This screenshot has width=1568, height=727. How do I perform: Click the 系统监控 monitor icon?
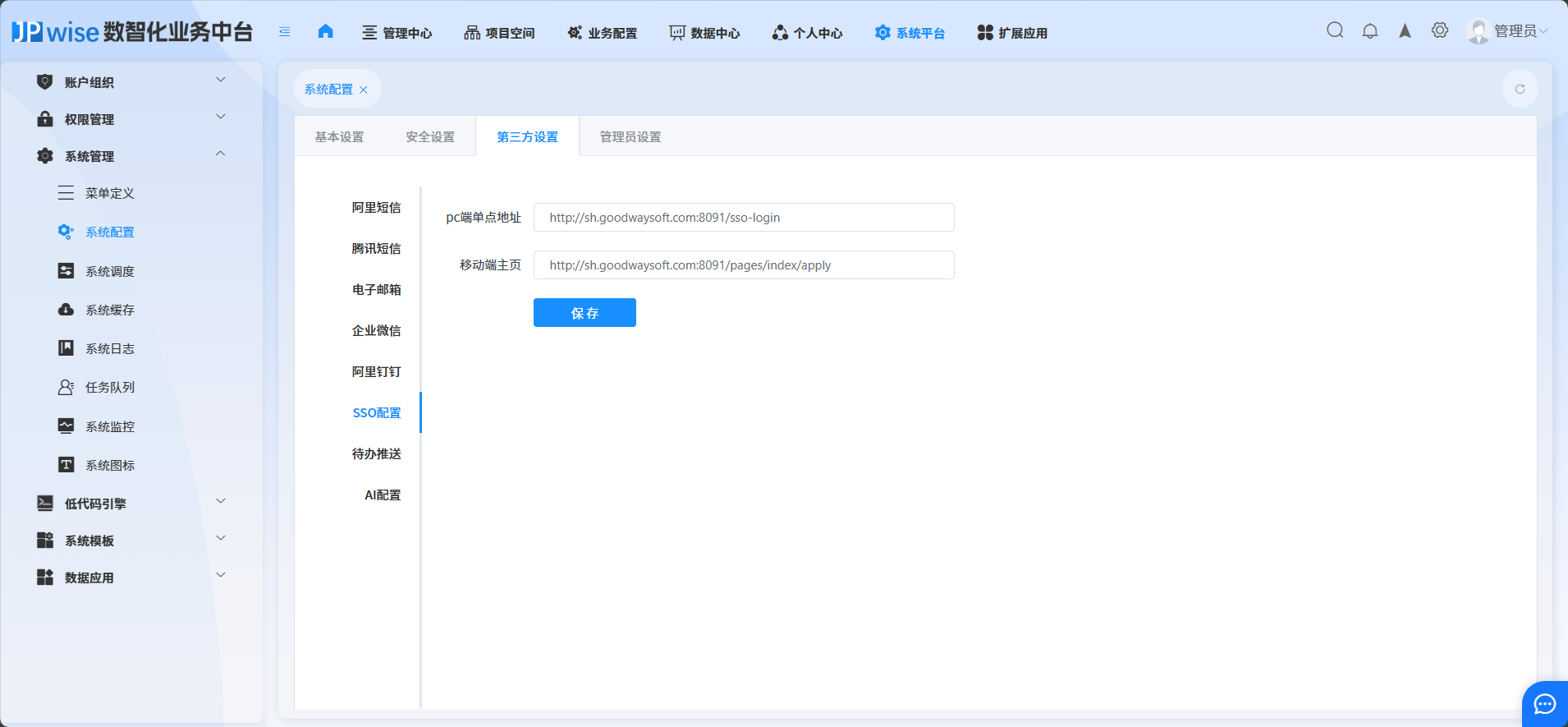(x=66, y=426)
